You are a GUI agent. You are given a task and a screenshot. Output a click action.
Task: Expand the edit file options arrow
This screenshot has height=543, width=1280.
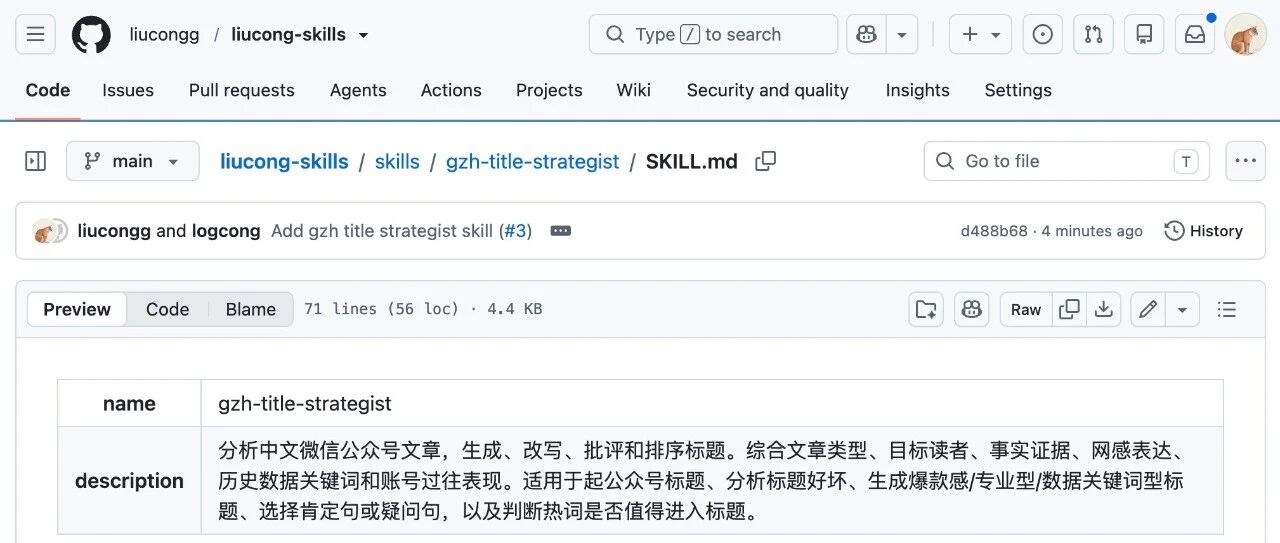point(1182,309)
